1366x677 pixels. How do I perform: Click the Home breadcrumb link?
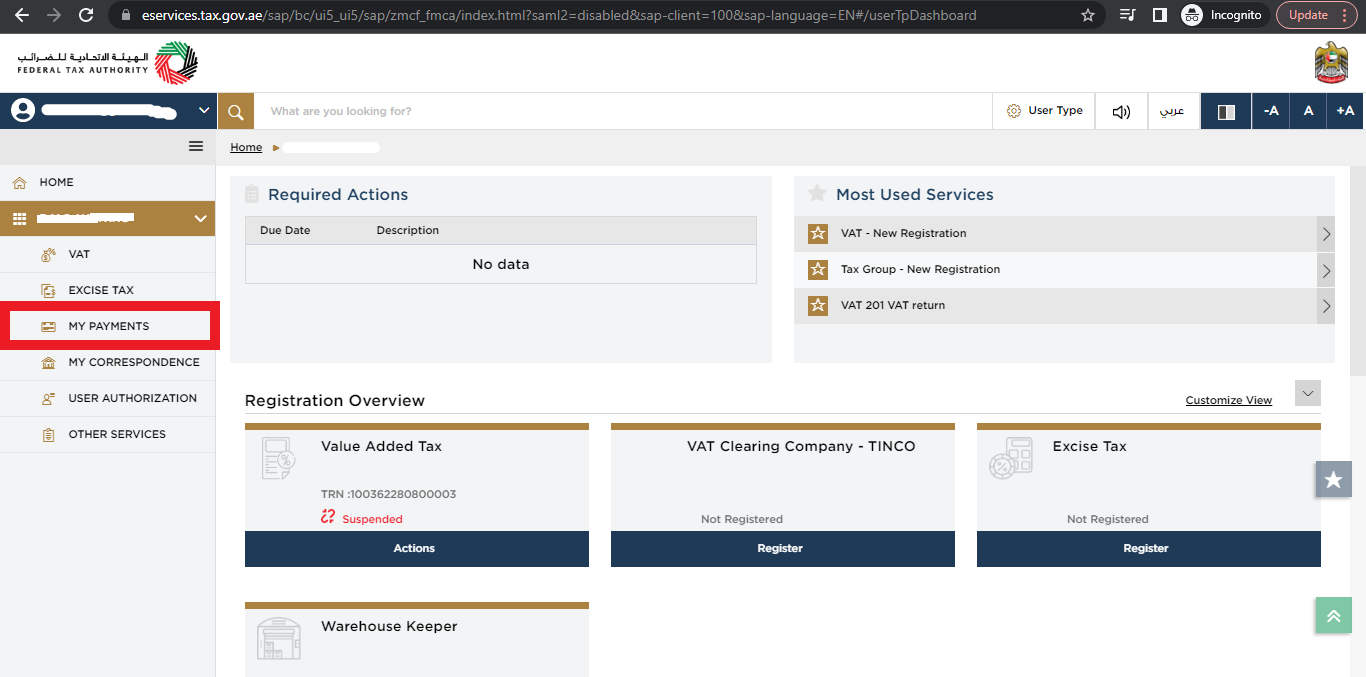246,147
